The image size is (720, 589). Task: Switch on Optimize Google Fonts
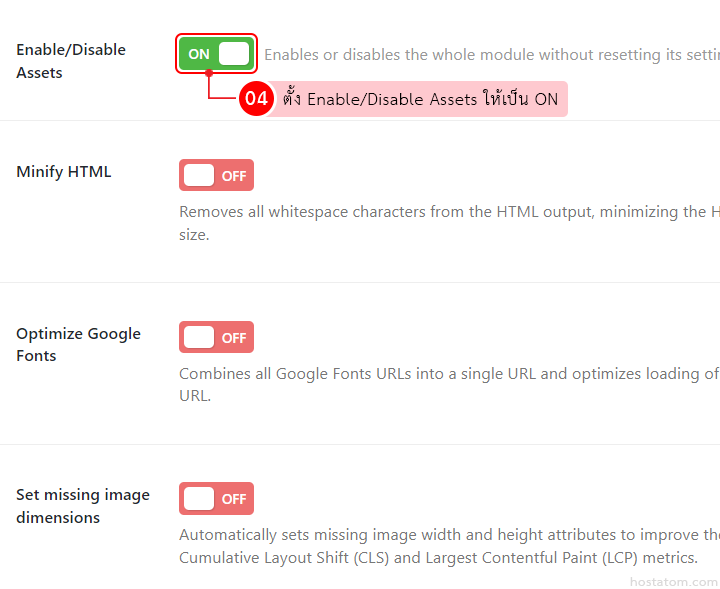coord(216,337)
